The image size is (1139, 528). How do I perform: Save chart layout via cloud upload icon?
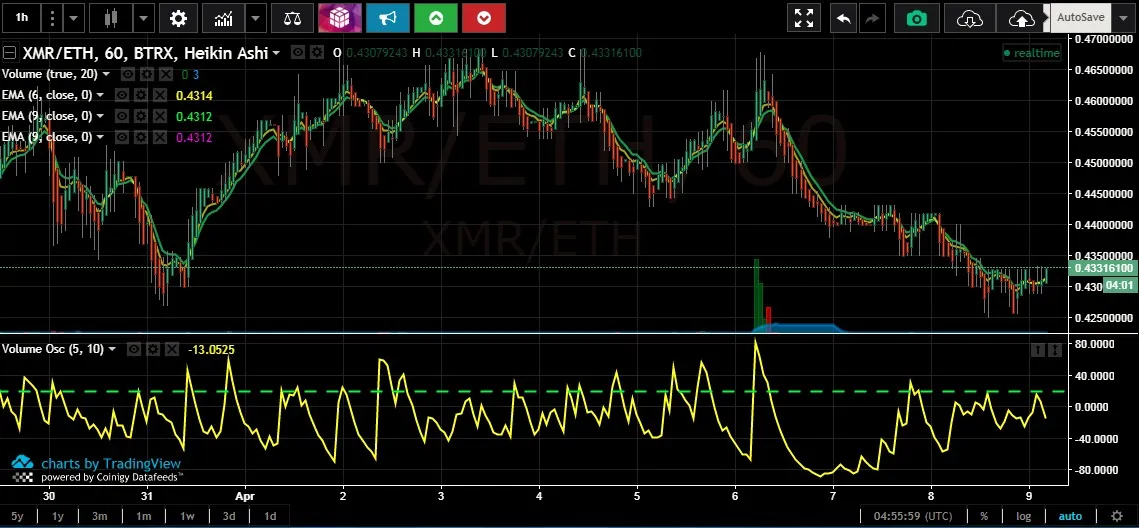pos(1022,18)
